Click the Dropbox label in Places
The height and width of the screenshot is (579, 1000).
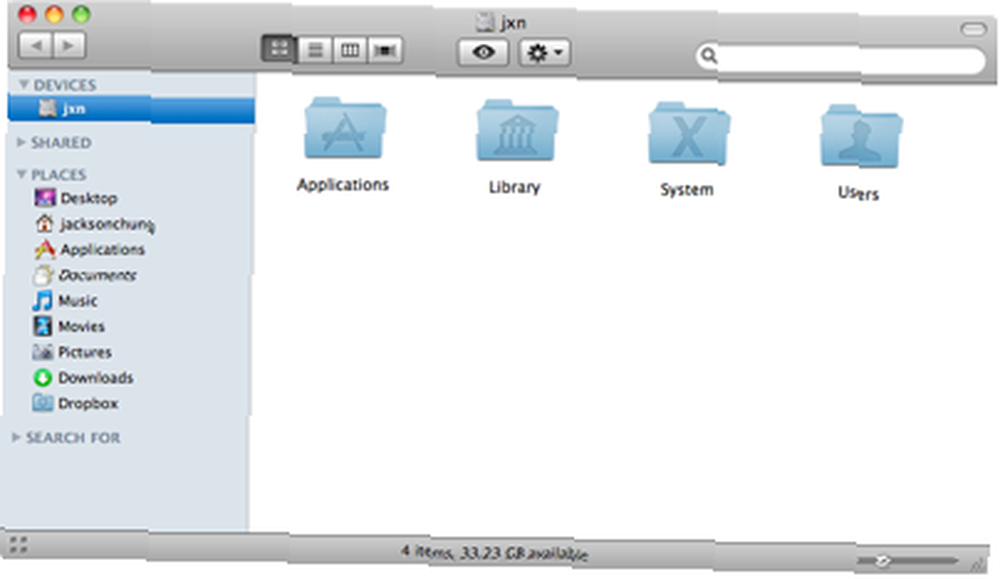tap(88, 403)
